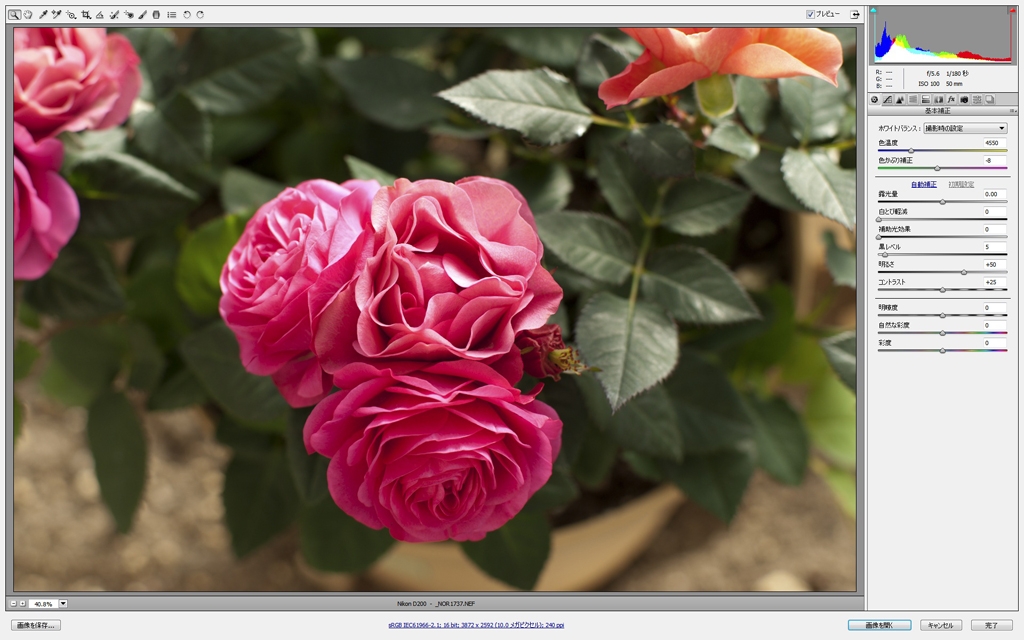
Task: Select the Red Eye Removal tool
Action: coord(129,15)
